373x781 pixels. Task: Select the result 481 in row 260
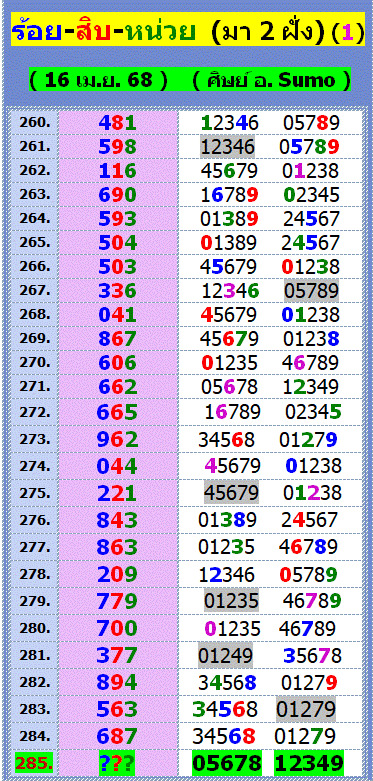(x=118, y=123)
